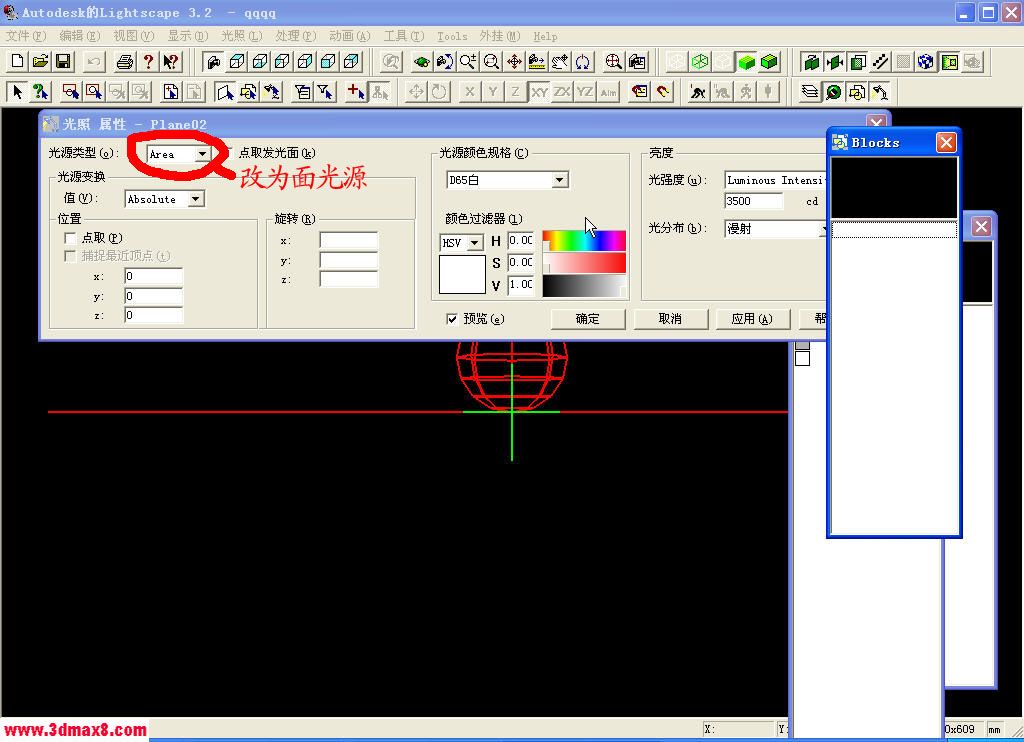Click the red saturation slider
Viewport: 1024px width, 742px height.
point(584,263)
